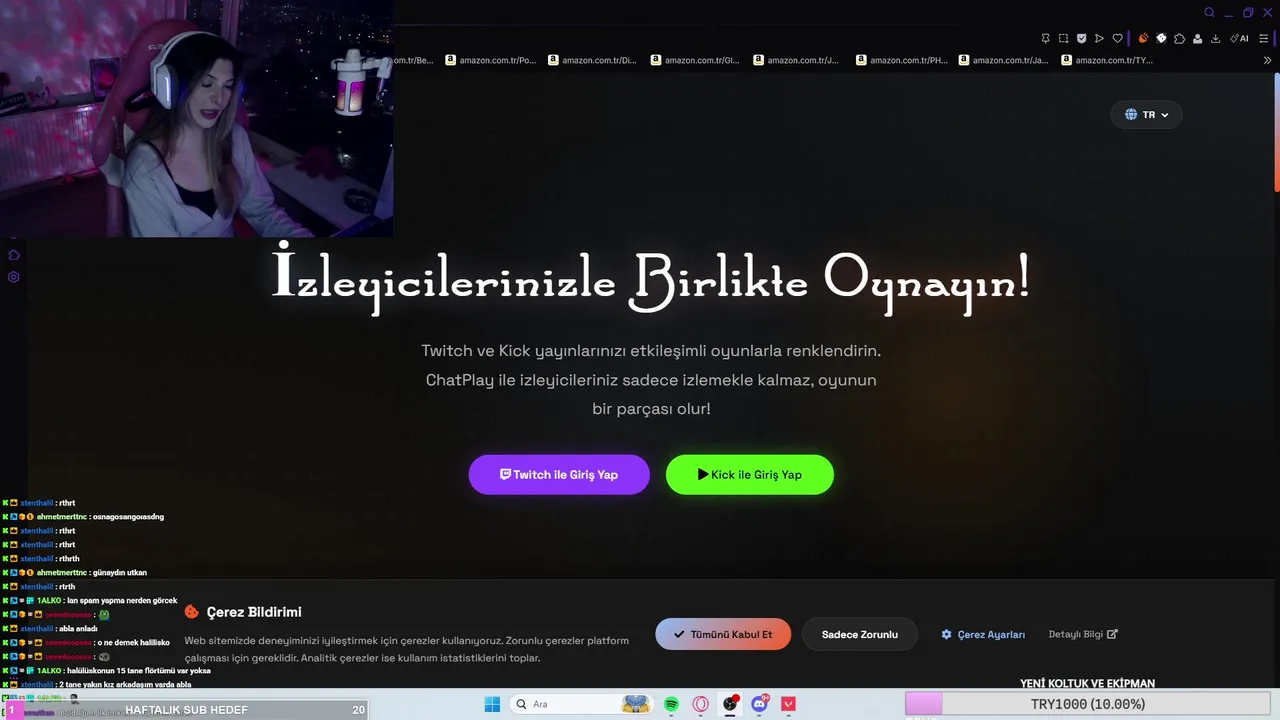Open the ad blocker shield icon
The width and height of the screenshot is (1280, 720).
tap(1081, 39)
